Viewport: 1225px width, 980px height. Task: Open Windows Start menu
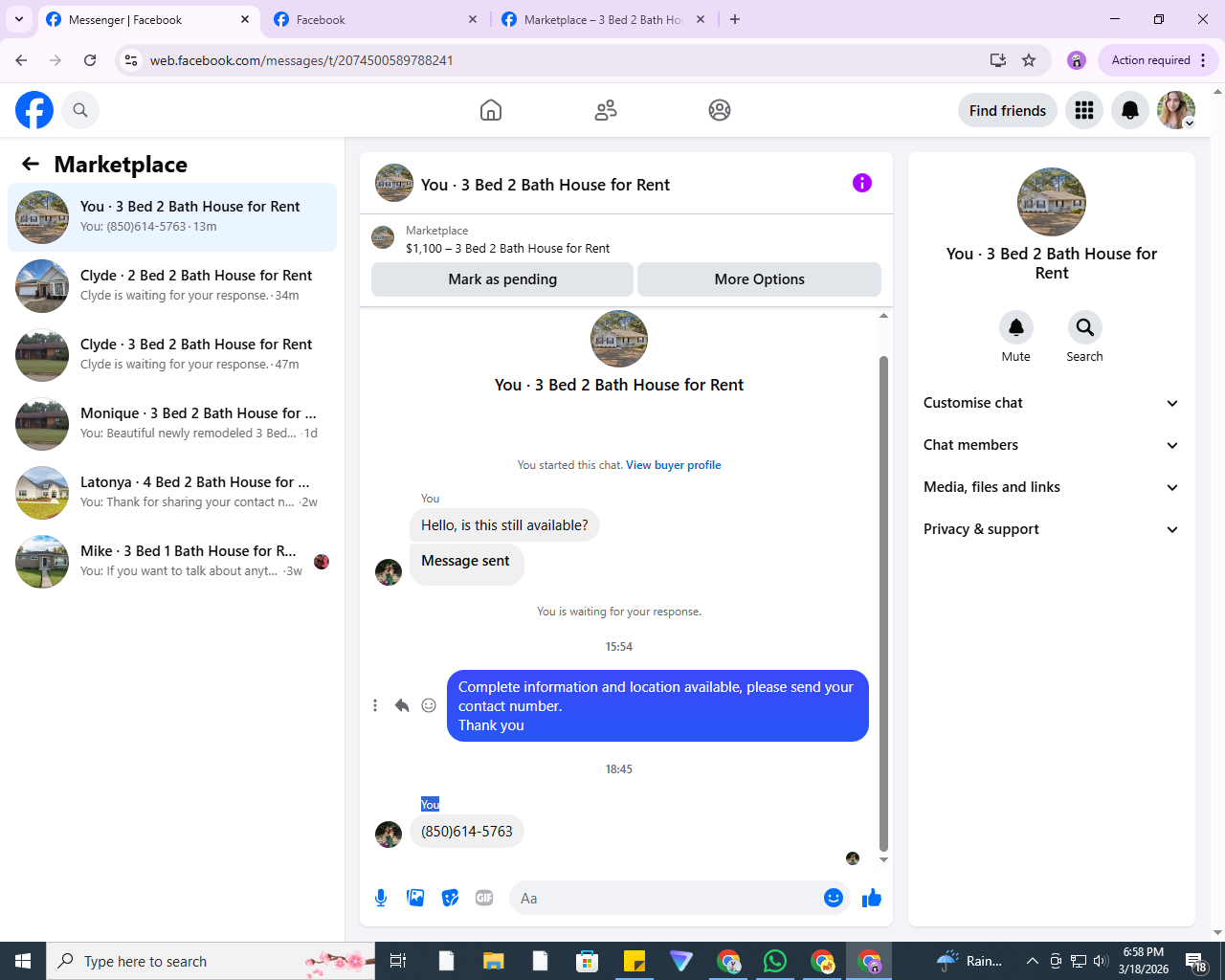[x=23, y=961]
